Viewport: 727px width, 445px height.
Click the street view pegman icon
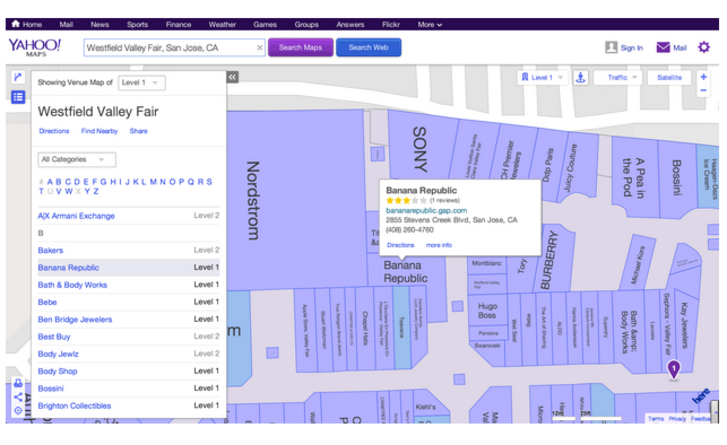(581, 77)
